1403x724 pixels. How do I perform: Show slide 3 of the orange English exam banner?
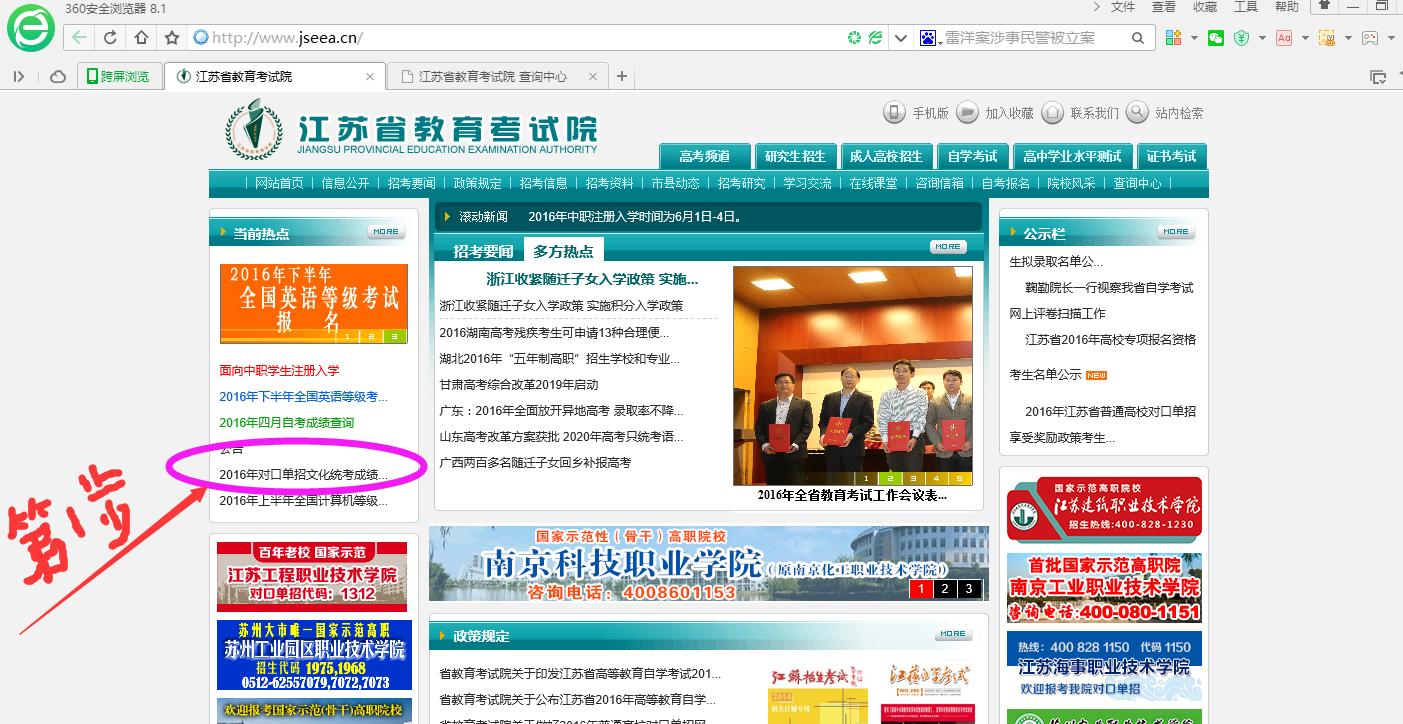pos(394,336)
